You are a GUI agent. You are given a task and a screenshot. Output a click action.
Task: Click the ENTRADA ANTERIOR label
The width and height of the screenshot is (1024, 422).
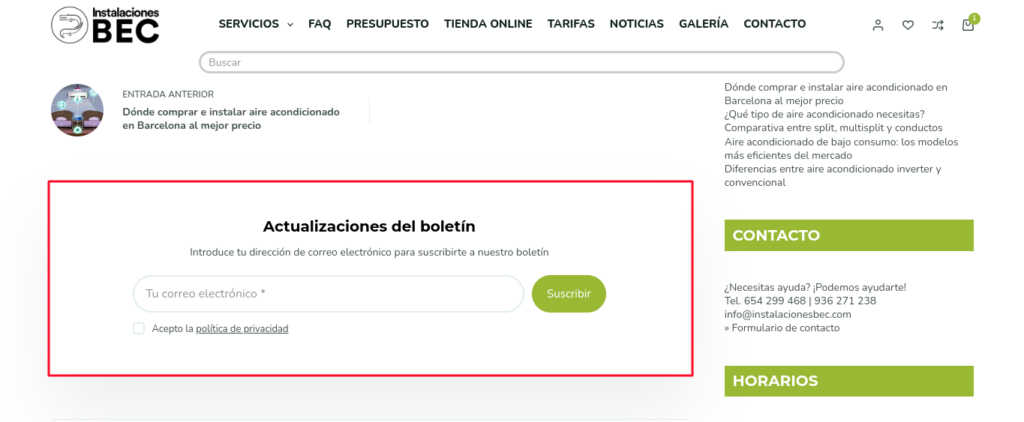coord(168,95)
